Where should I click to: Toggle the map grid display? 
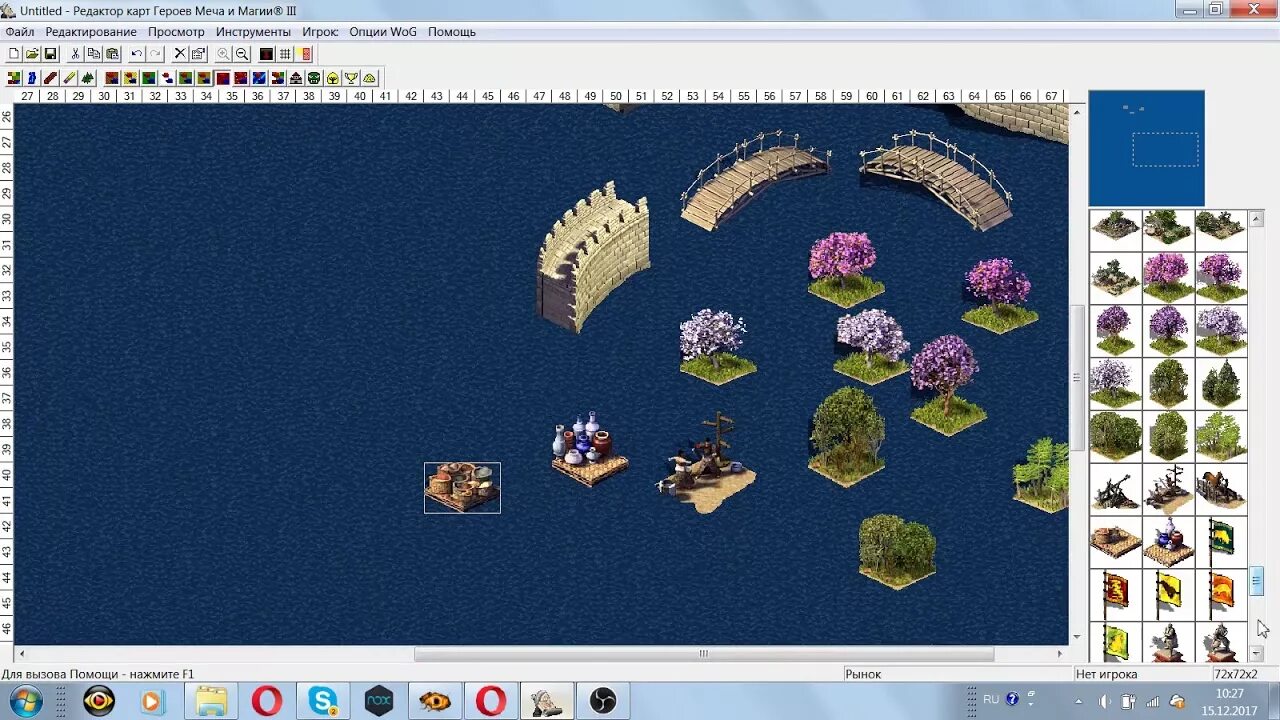click(285, 54)
